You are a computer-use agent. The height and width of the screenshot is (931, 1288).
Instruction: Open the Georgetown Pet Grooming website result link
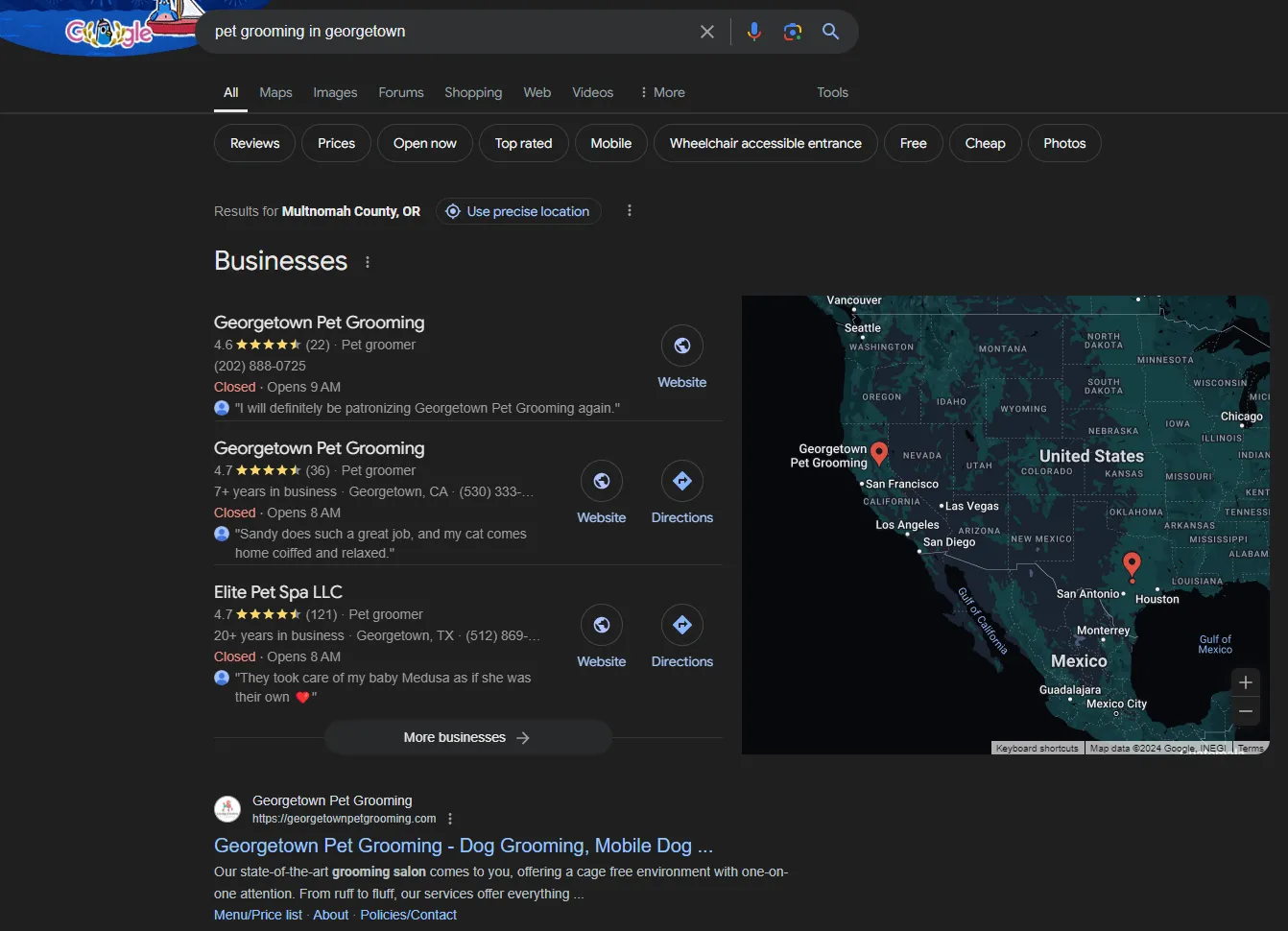pyautogui.click(x=464, y=846)
